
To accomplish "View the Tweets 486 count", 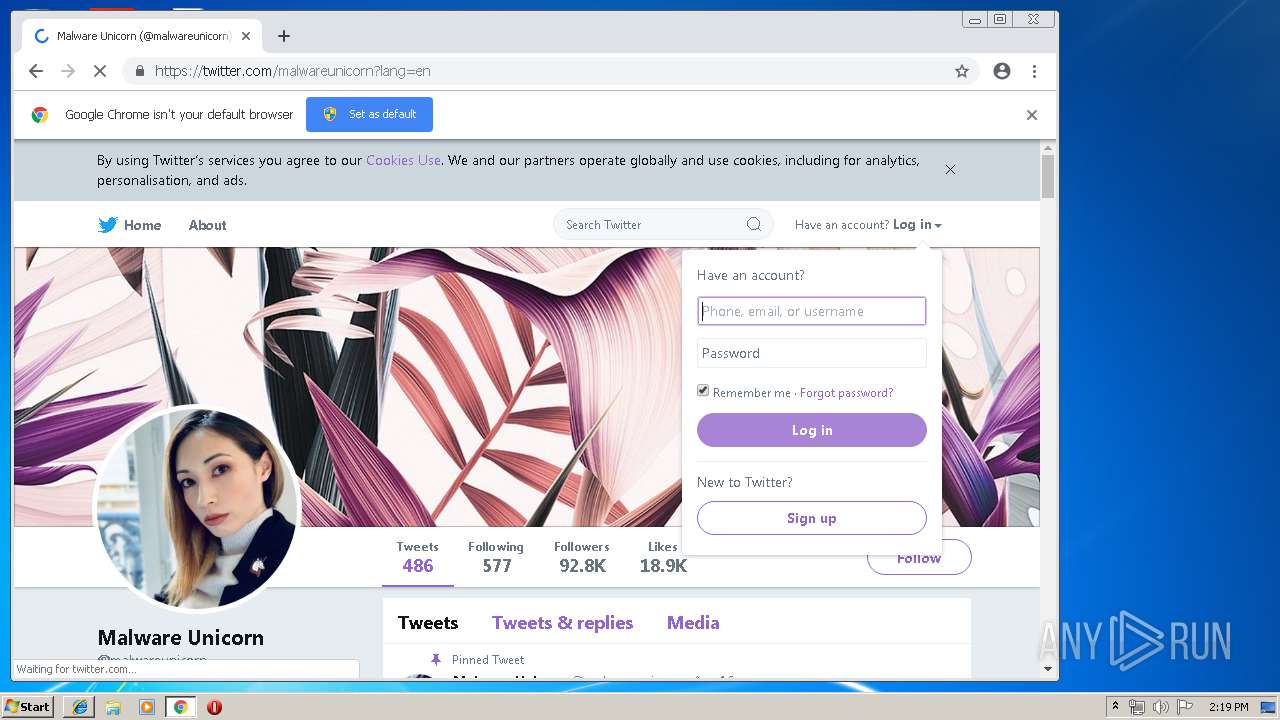I will 417,557.
